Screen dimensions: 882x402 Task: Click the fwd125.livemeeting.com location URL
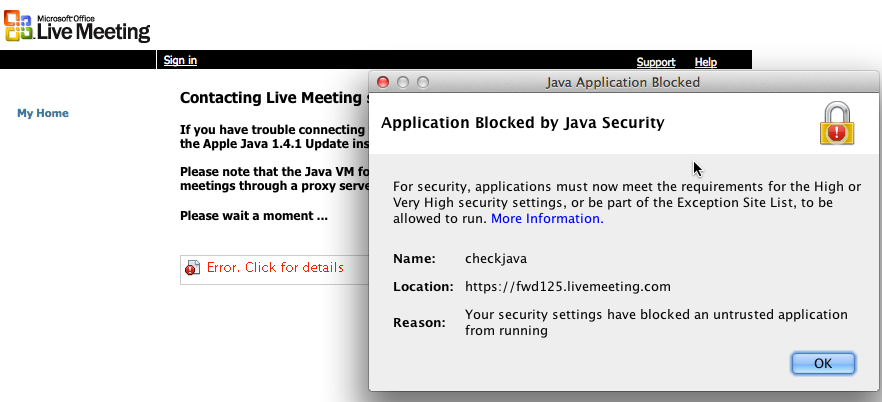568,287
